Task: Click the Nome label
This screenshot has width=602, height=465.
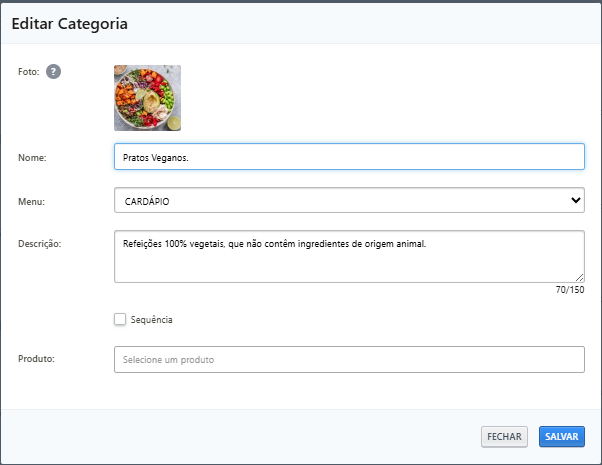Action: click(x=32, y=158)
